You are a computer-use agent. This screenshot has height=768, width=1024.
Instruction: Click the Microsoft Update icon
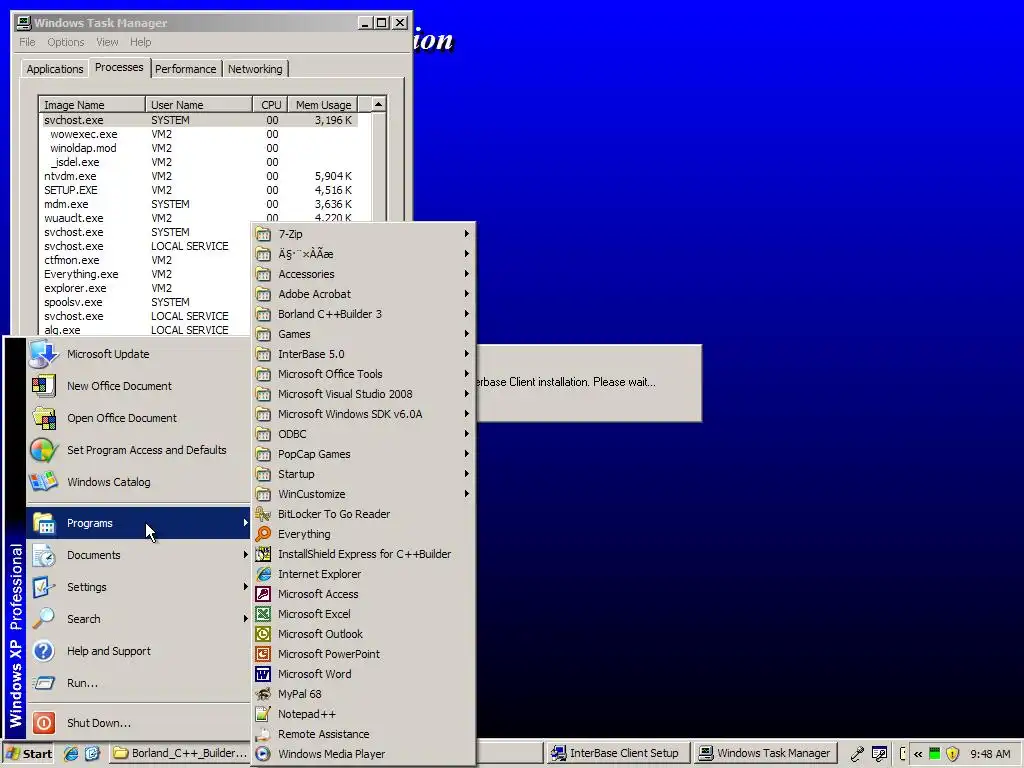pos(44,354)
